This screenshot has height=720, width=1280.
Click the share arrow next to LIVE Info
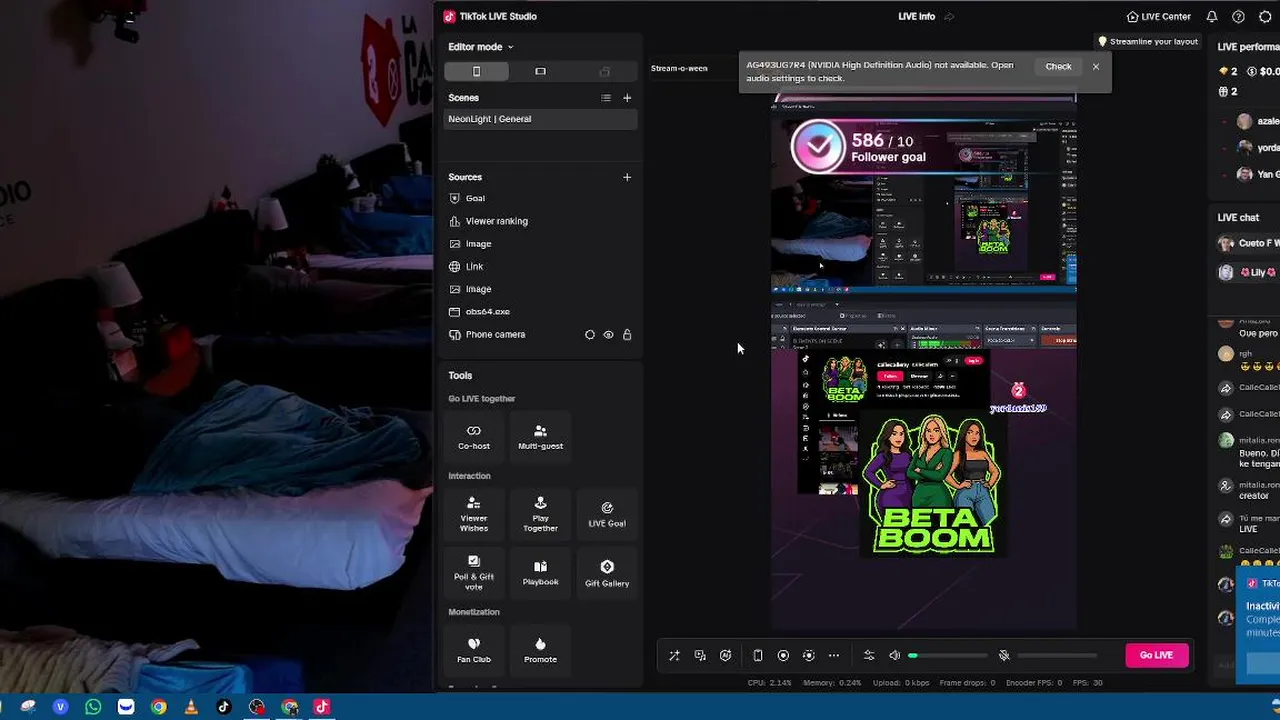pos(949,17)
